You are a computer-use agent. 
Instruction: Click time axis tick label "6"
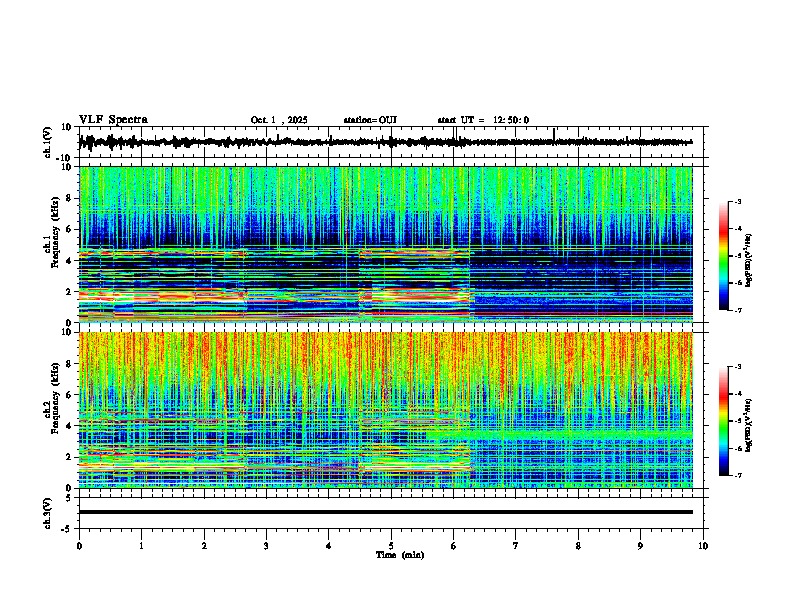[454, 546]
